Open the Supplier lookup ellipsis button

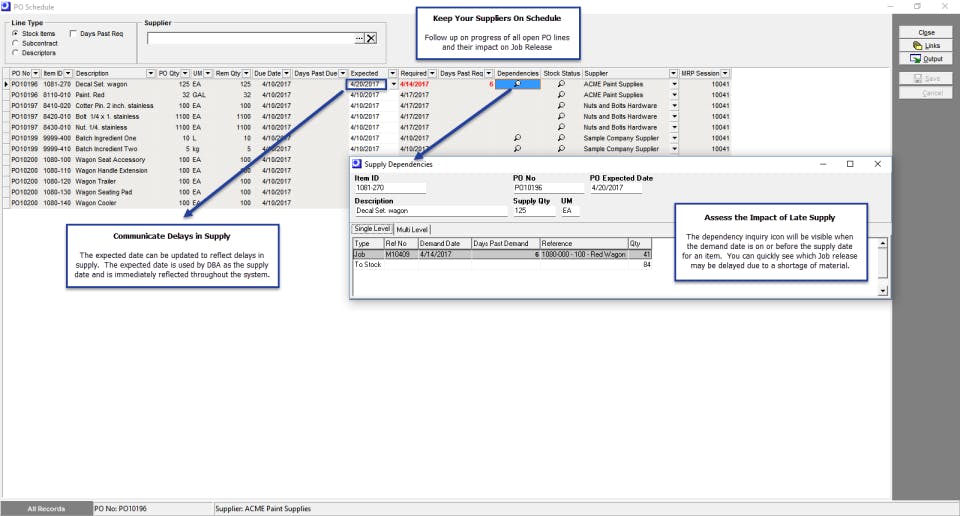[359, 38]
